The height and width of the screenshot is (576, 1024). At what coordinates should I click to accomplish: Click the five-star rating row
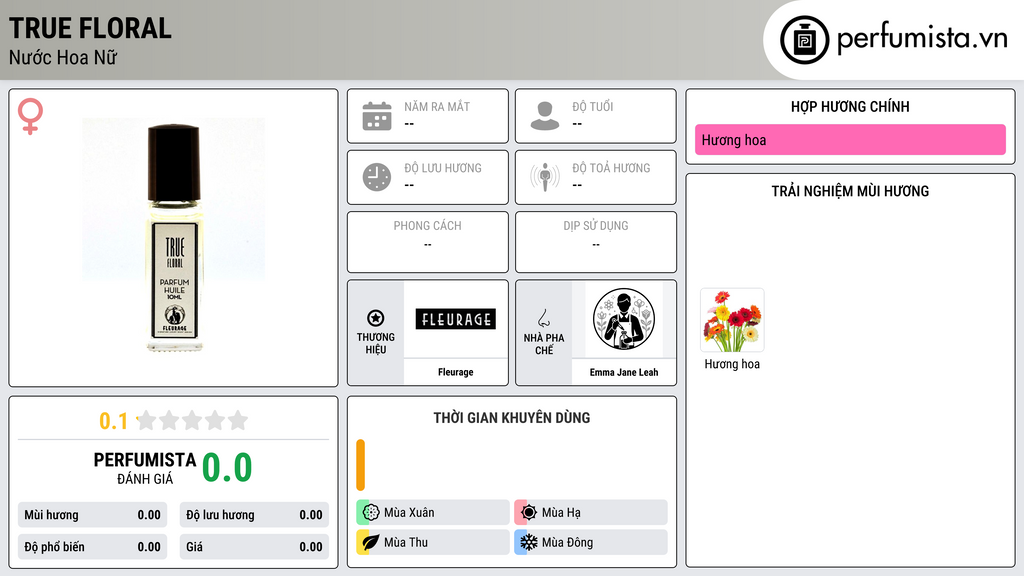click(x=192, y=421)
